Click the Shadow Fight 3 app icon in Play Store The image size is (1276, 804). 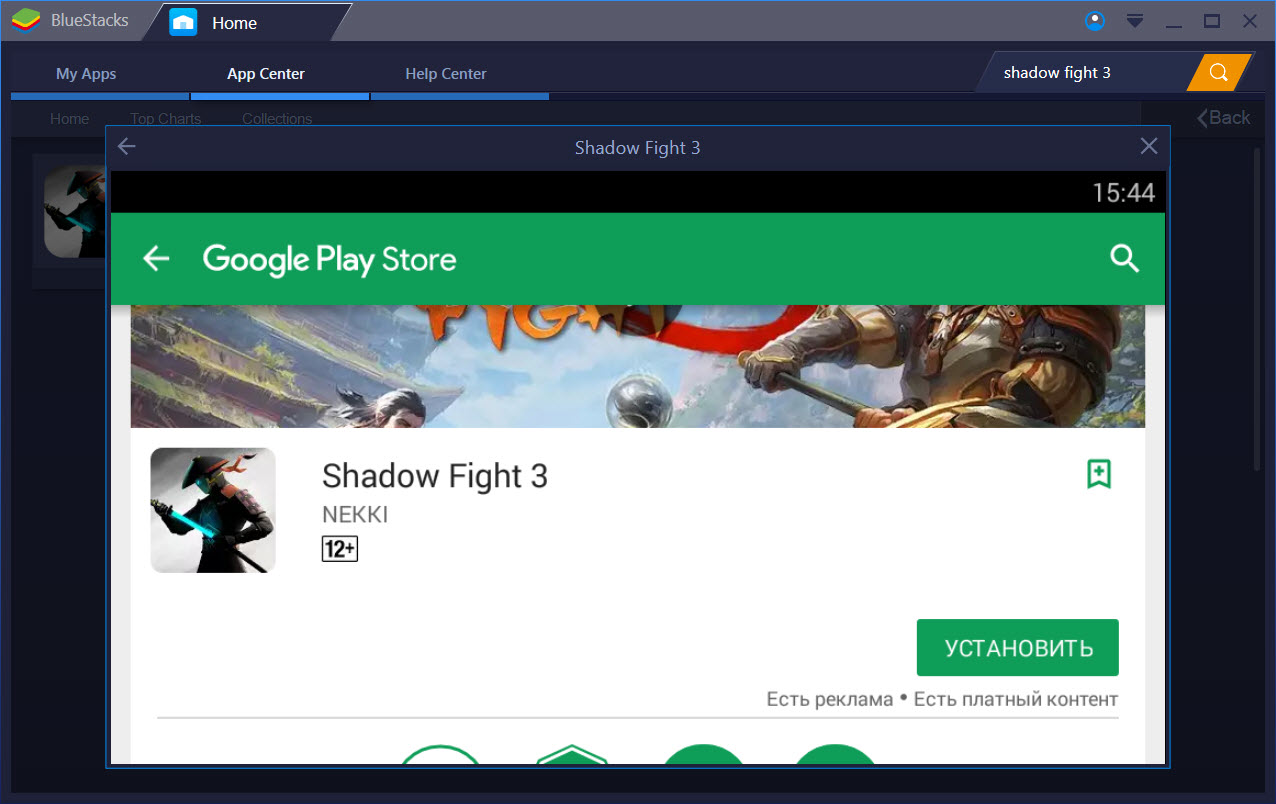coord(213,510)
